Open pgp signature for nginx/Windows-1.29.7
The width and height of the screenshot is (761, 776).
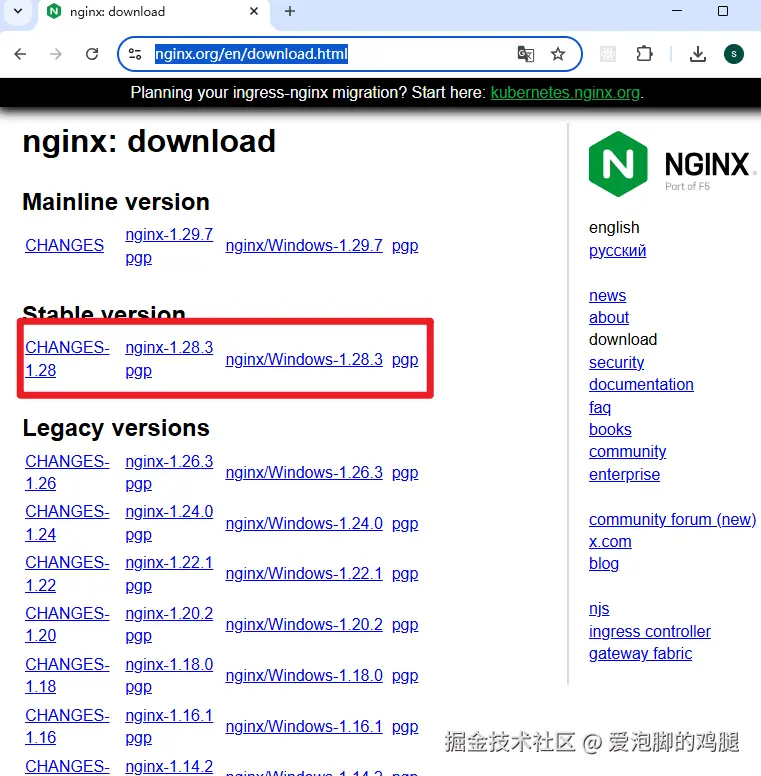405,246
